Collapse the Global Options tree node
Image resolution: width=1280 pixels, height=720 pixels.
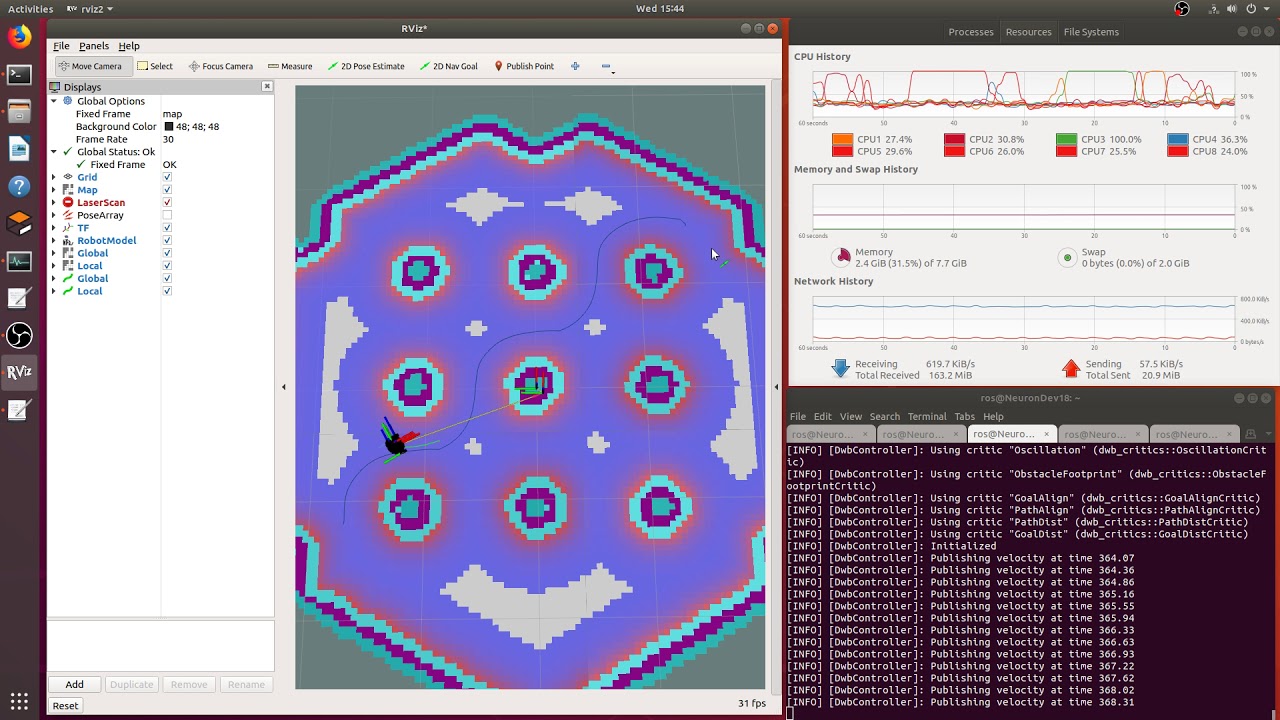pos(54,101)
